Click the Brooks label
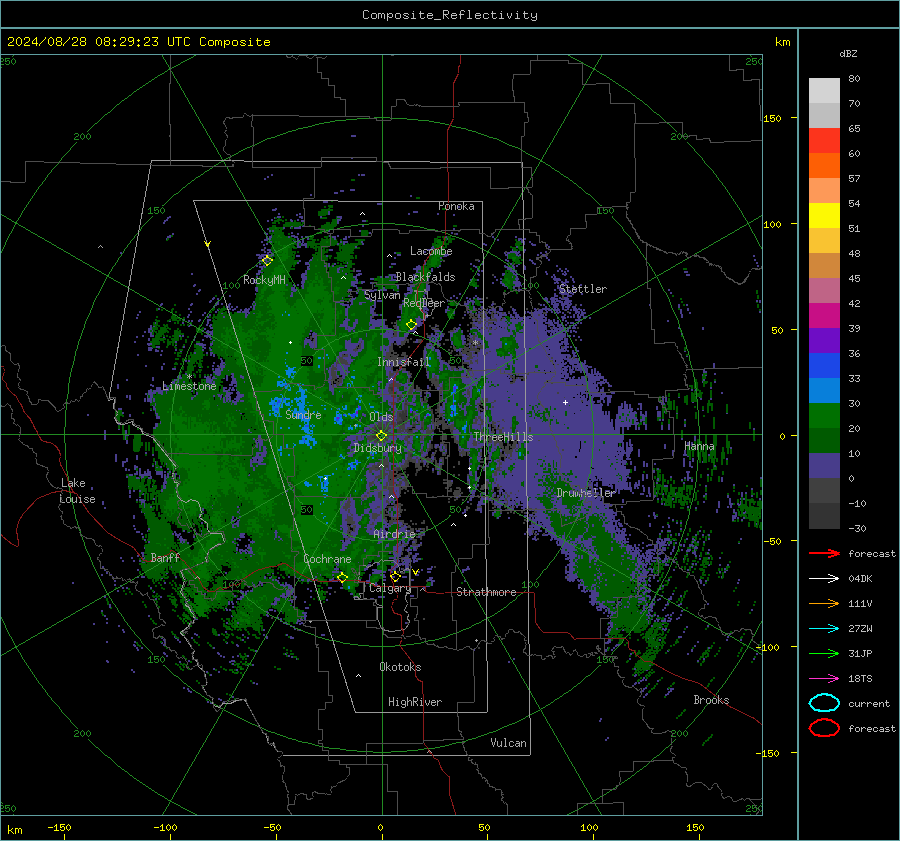This screenshot has height=841, width=900. [x=711, y=700]
